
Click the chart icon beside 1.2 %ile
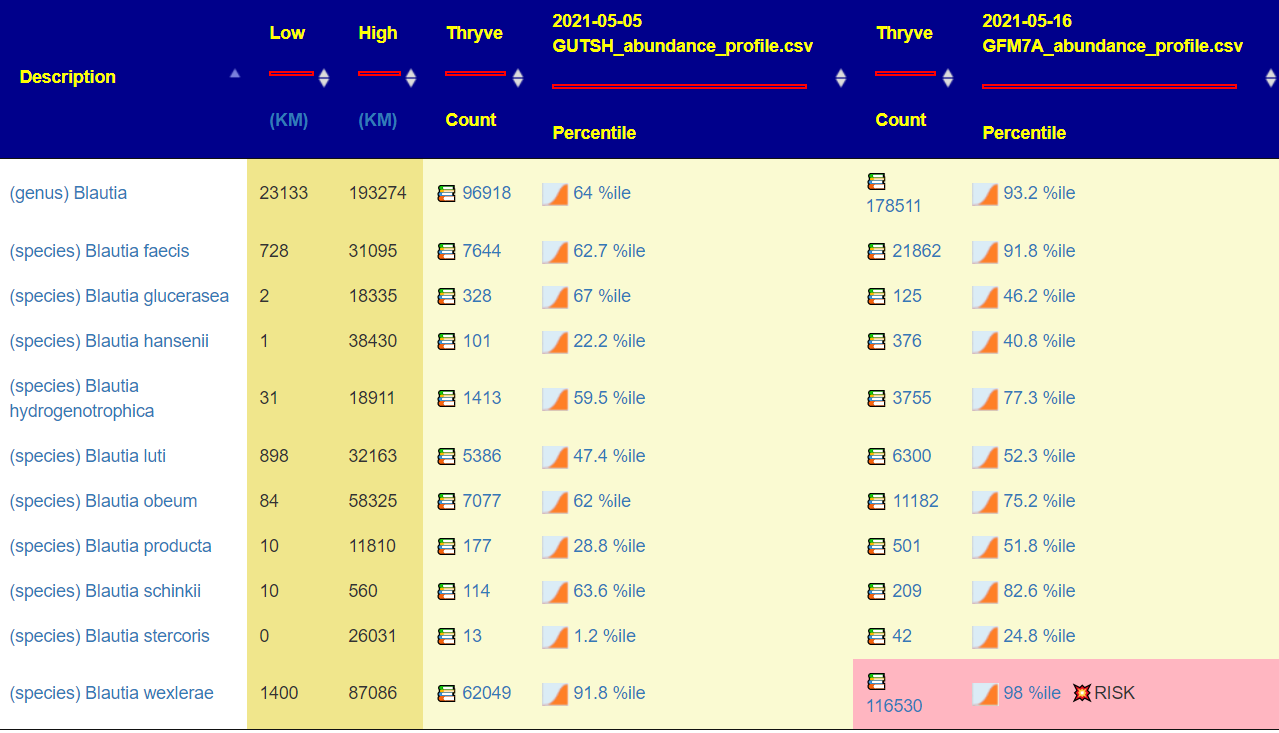pyautogui.click(x=554, y=636)
